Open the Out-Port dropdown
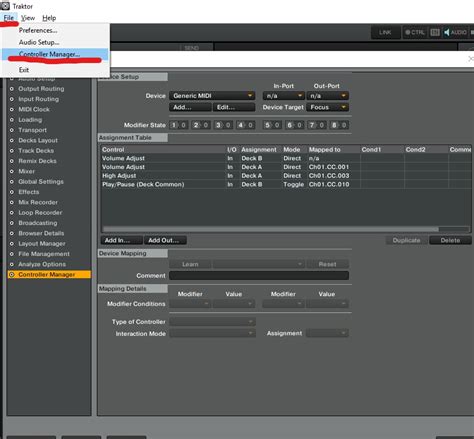The width and height of the screenshot is (474, 439). click(328, 96)
